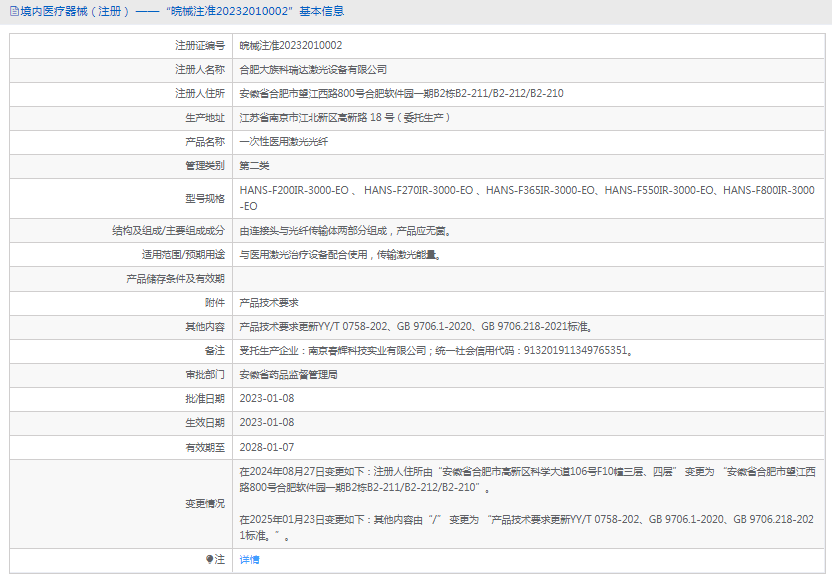Select the registrant address beginning 安徽省合肥市望江西路800号
The width and height of the screenshot is (832, 575).
(x=401, y=93)
